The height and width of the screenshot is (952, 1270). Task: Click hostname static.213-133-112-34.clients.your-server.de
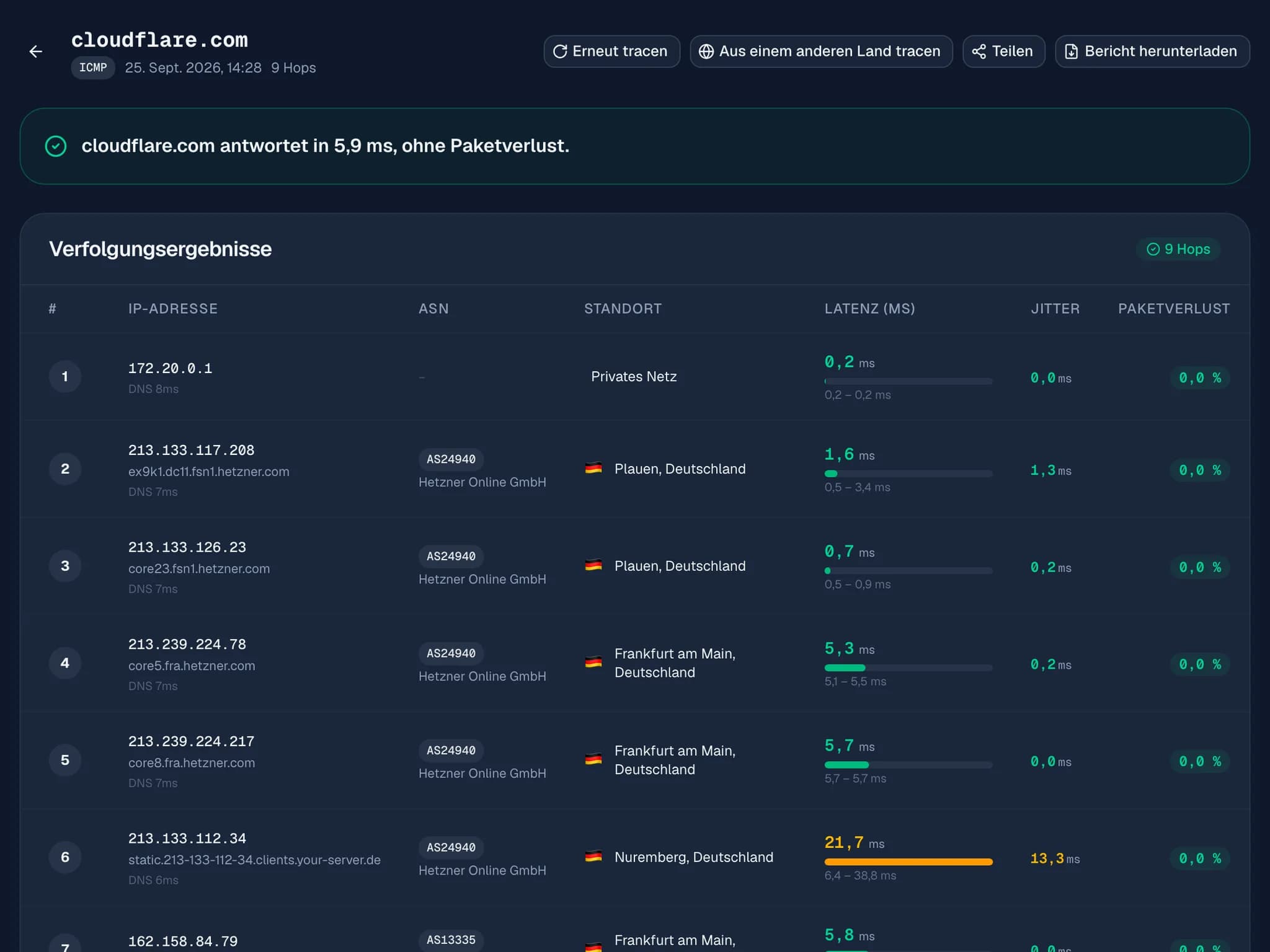[x=254, y=860]
